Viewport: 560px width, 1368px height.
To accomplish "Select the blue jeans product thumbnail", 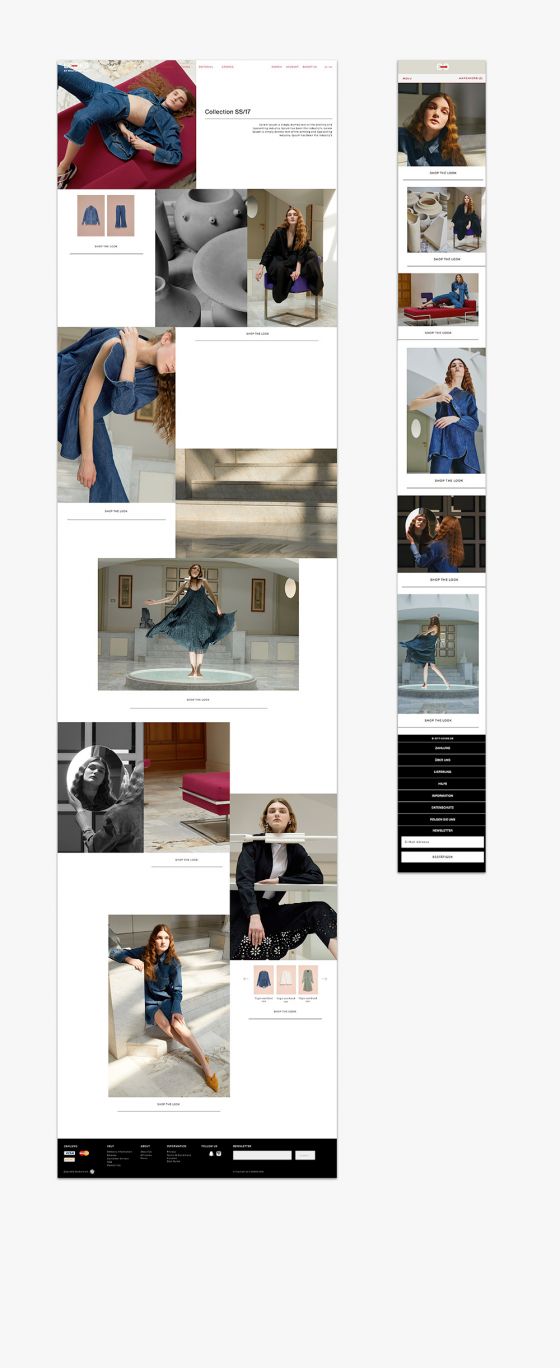I will pos(120,215).
